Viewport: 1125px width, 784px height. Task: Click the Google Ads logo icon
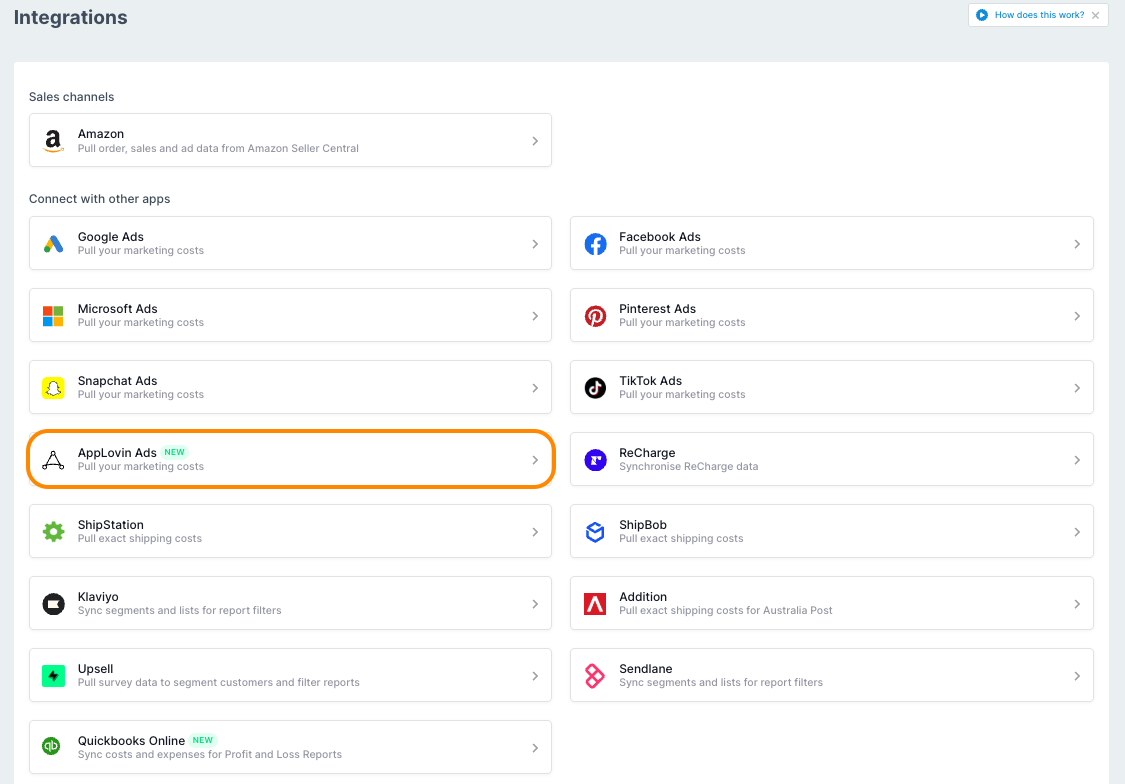click(x=53, y=244)
